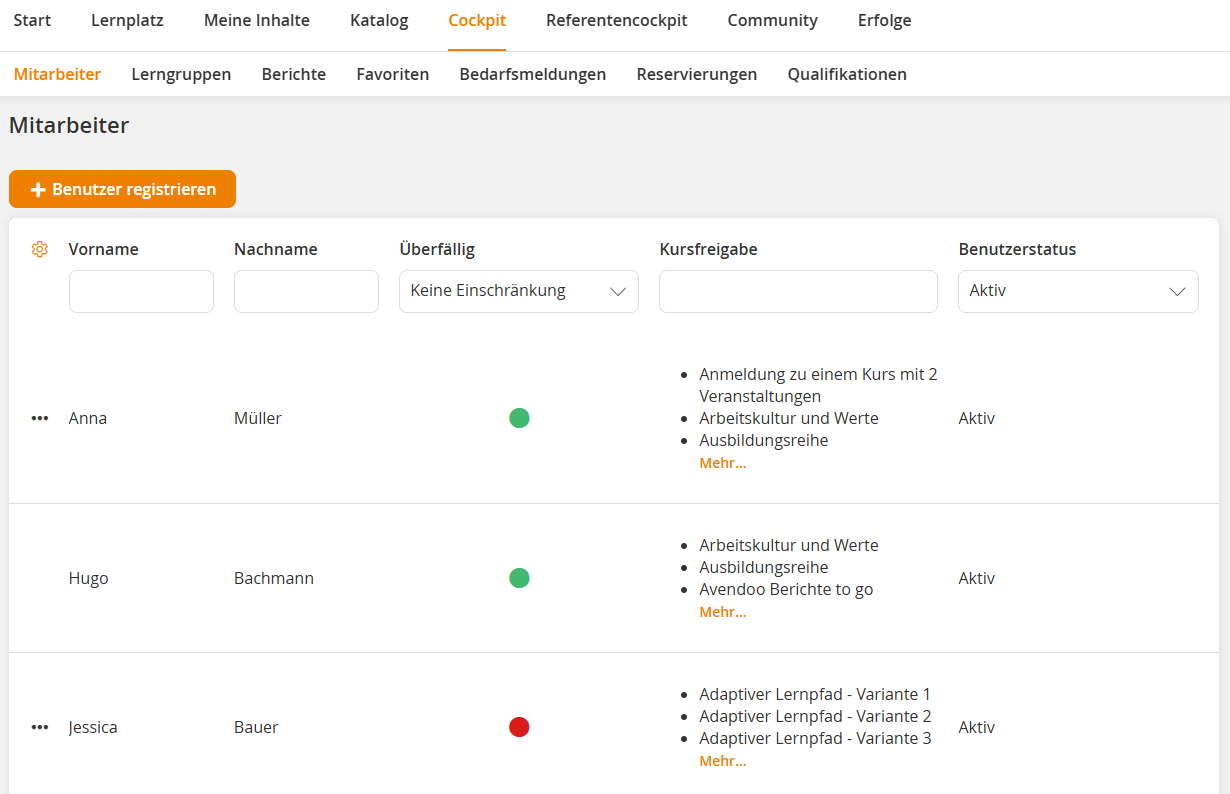Open the Lerngruppen sub-tab
1230x794 pixels.
tap(181, 74)
